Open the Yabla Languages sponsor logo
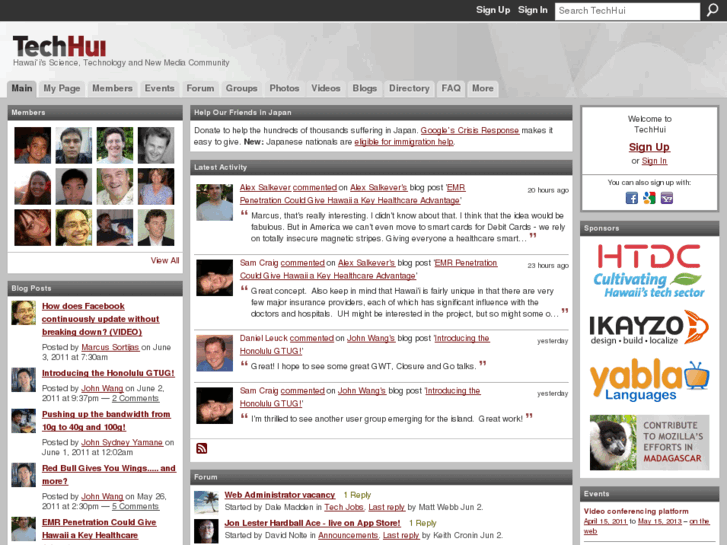727x545 pixels. pos(649,379)
